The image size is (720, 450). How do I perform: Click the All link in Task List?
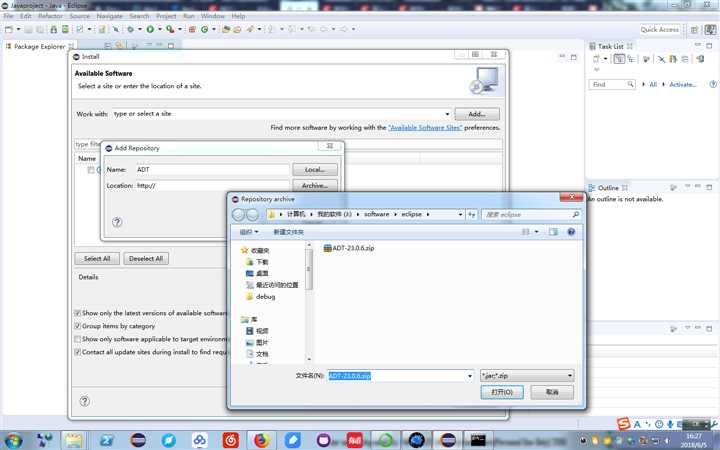[x=653, y=84]
